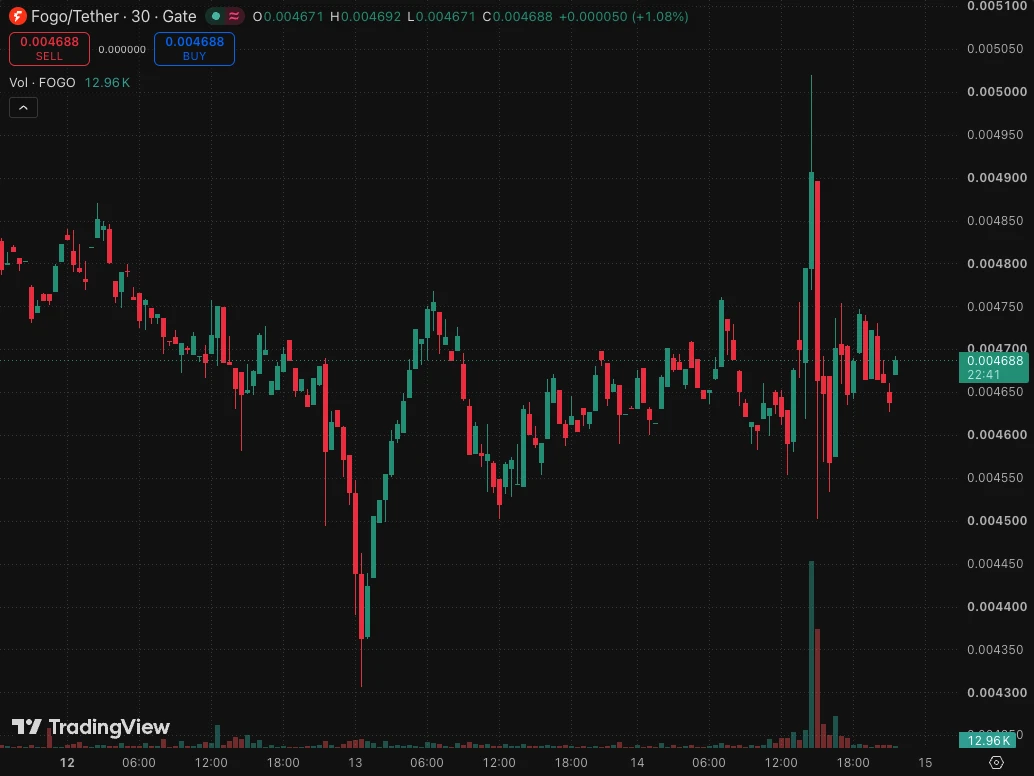Screen dimensions: 1034x776
Task: Click the low value L0.004671
Action: (441, 16)
